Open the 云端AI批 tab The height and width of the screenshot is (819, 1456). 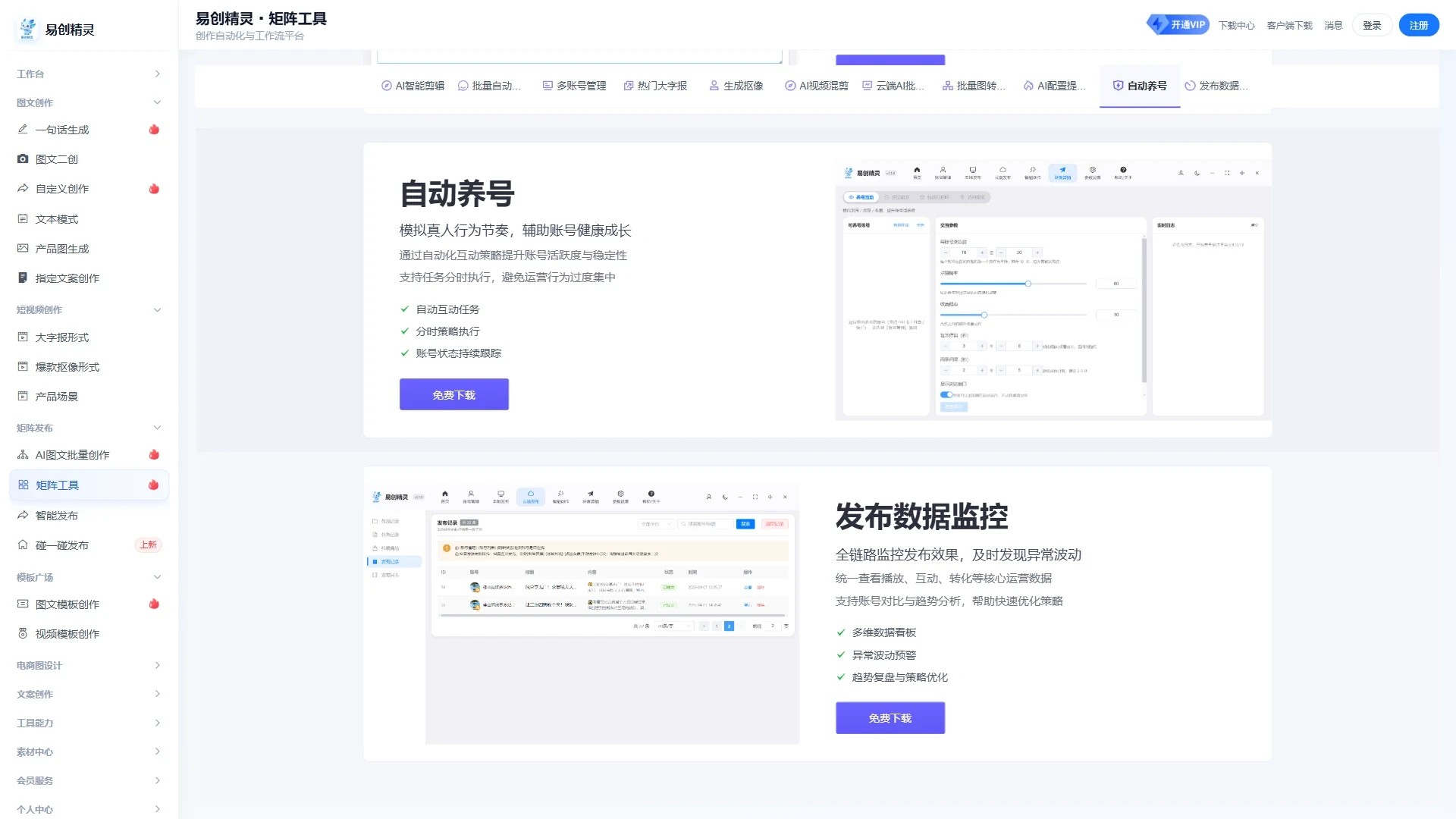[893, 86]
